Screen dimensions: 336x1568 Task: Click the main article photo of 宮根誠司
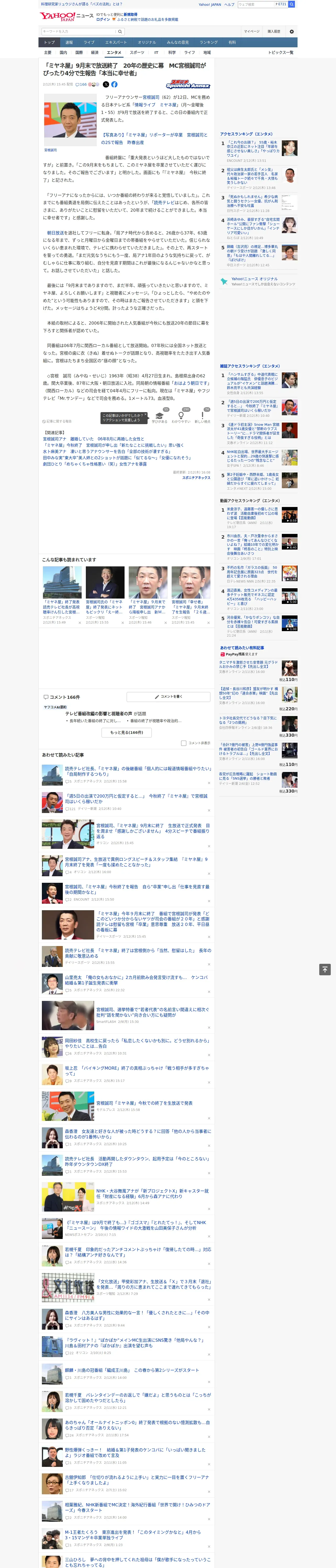pos(70,120)
